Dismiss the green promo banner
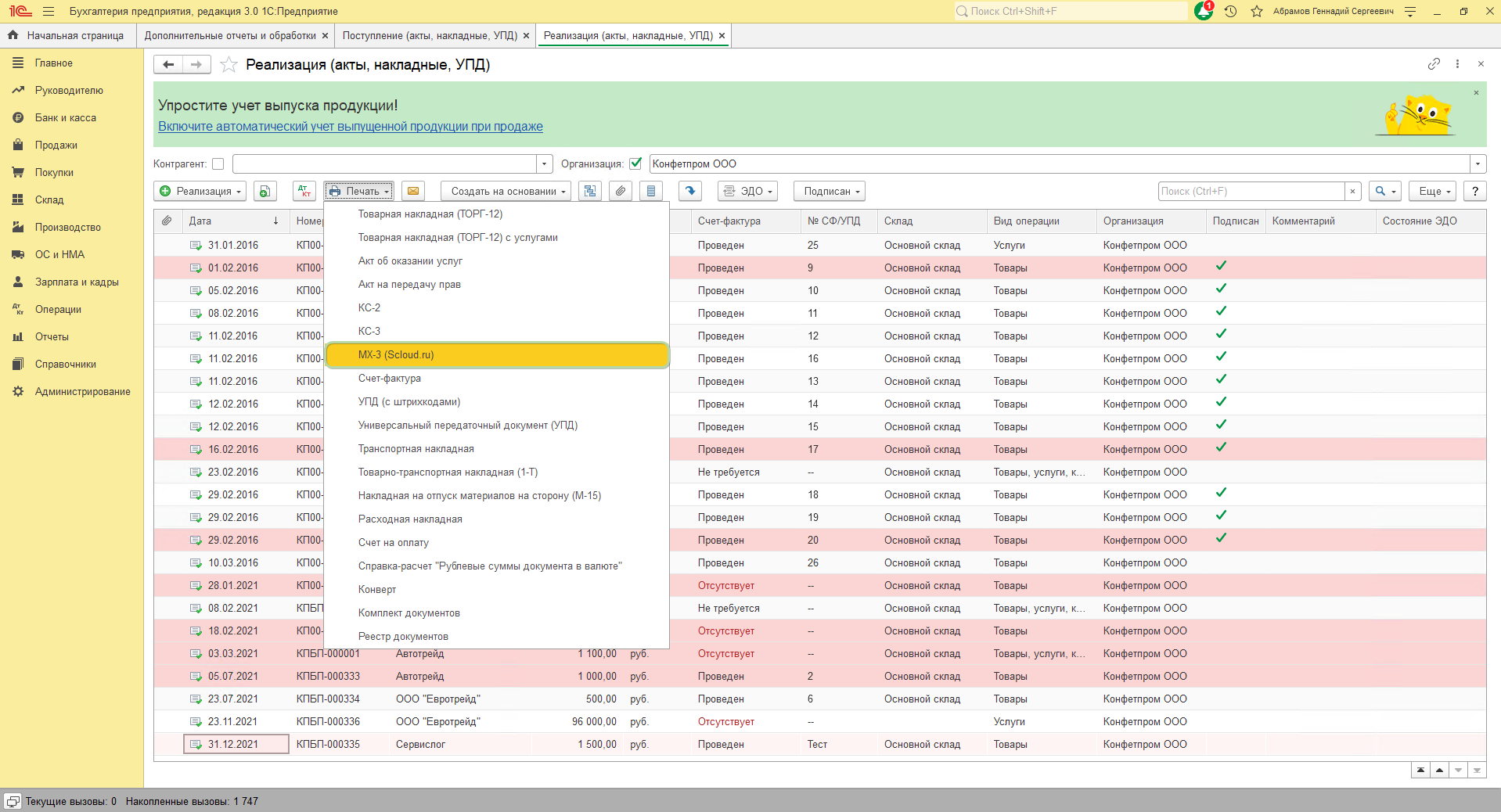 pos(1476,93)
